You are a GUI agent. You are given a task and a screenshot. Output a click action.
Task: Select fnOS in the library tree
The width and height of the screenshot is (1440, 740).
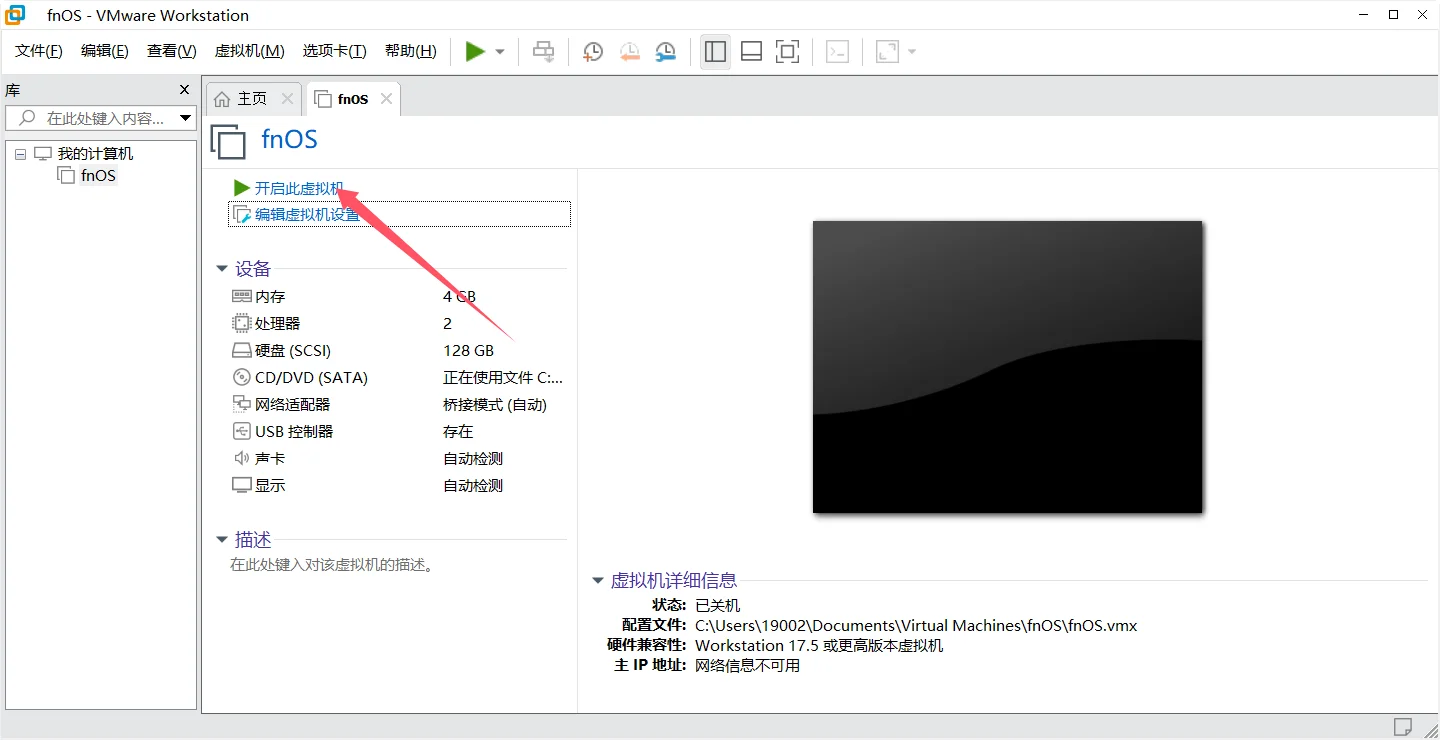98,176
